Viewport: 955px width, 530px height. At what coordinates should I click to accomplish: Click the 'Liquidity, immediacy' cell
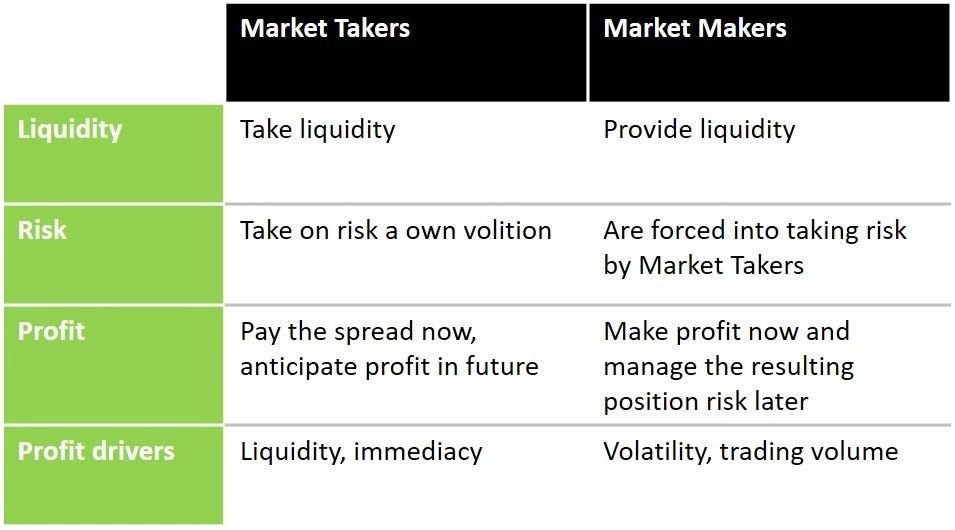361,452
